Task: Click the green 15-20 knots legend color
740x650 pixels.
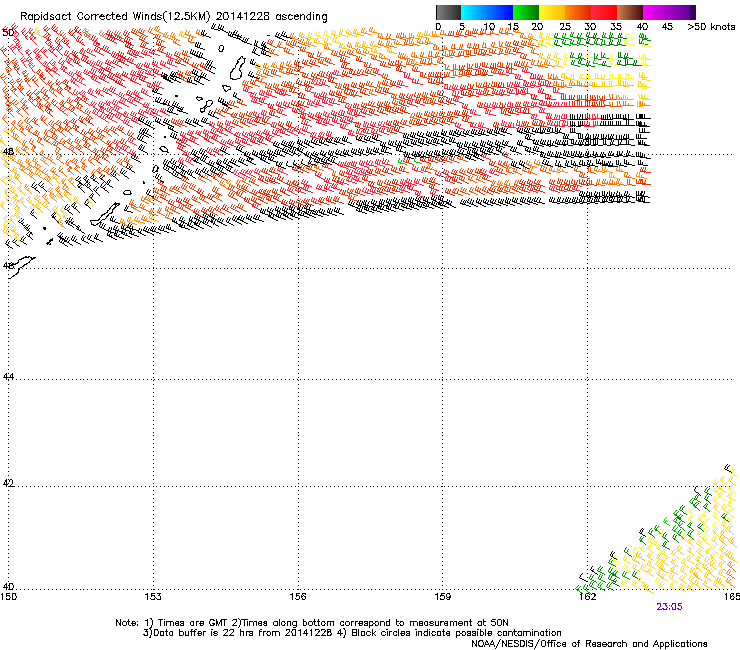Action: tap(526, 12)
